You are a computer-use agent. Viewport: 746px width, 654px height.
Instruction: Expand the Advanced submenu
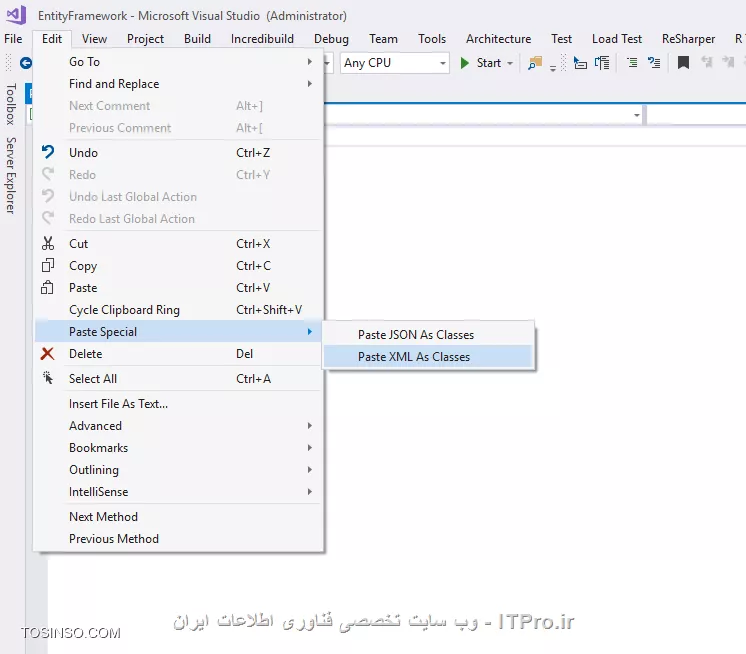coord(310,426)
